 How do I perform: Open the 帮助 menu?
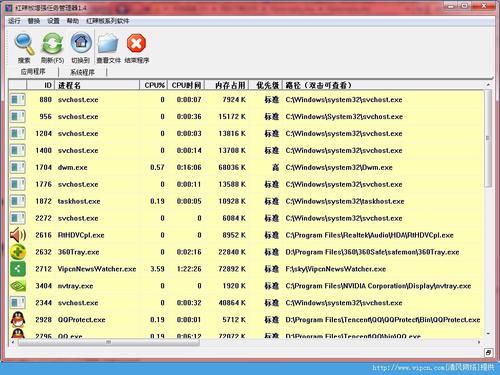[73, 21]
